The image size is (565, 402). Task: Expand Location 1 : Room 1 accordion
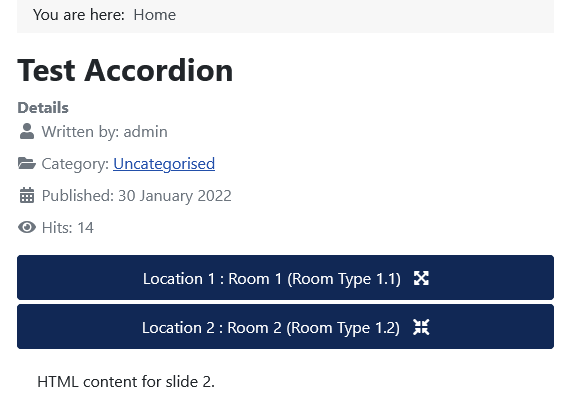(285, 278)
